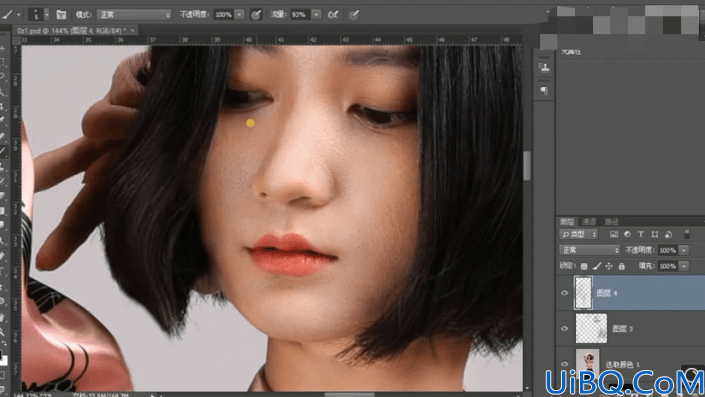Screen dimensions: 705x397
Task: Filter for shape layers icon
Action: coord(655,234)
